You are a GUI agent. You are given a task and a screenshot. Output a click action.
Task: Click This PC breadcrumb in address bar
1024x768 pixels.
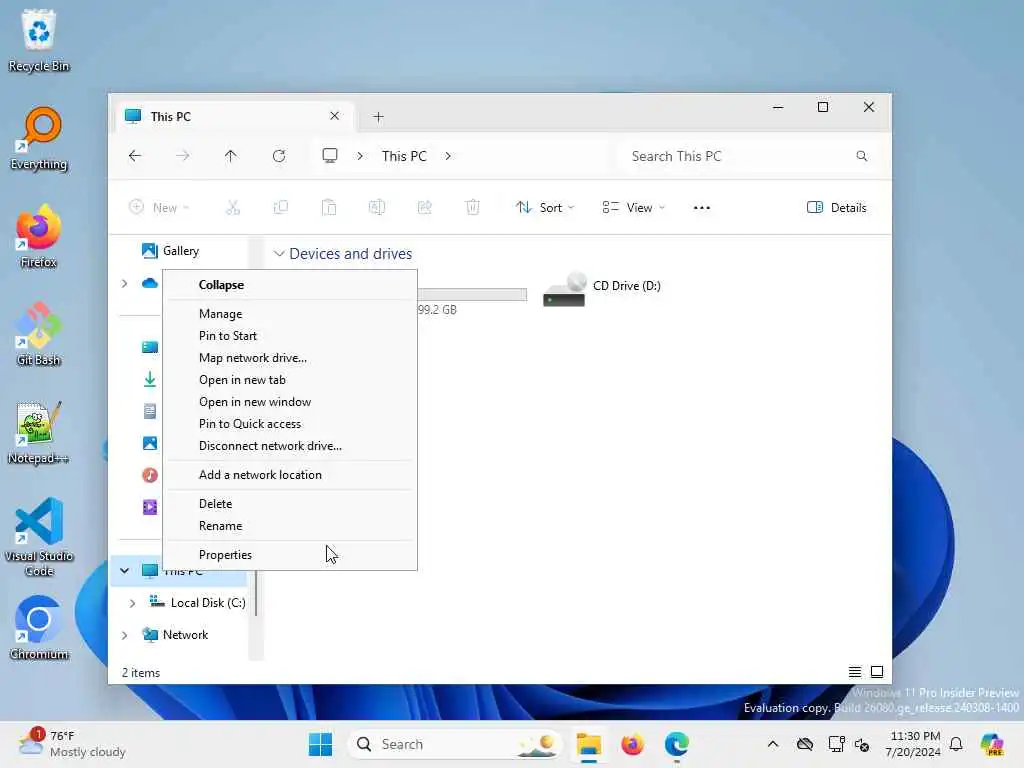coord(404,156)
